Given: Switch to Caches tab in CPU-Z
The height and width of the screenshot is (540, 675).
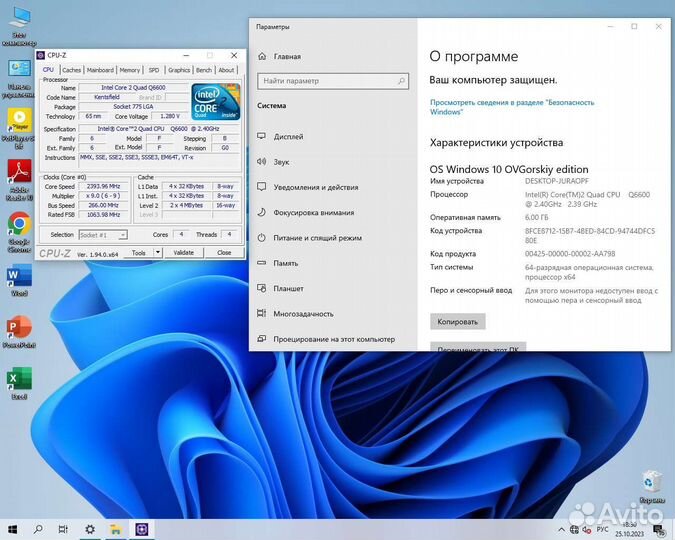Looking at the screenshot, I should coord(71,70).
